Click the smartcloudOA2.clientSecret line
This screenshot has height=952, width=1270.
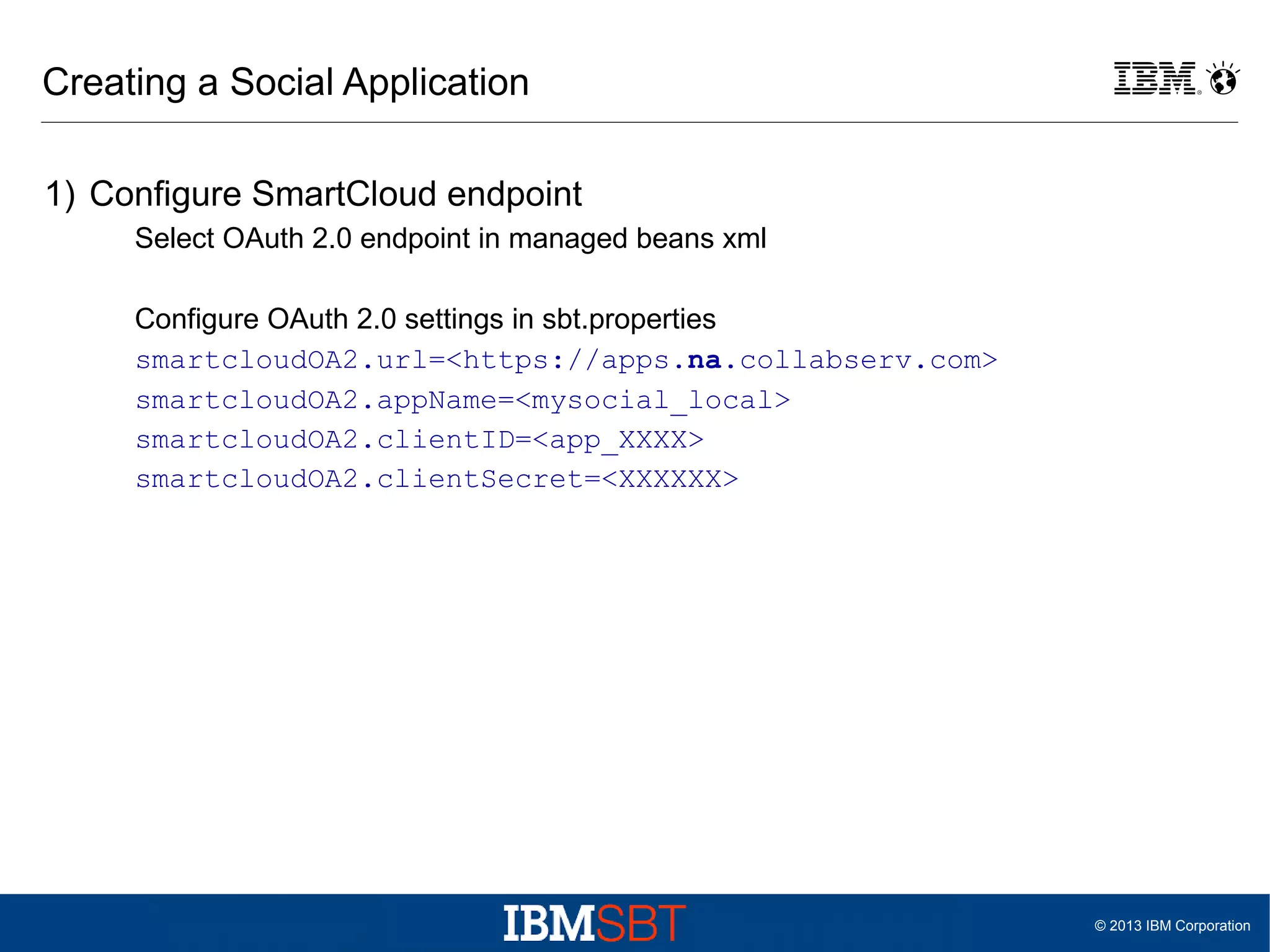coord(437,479)
